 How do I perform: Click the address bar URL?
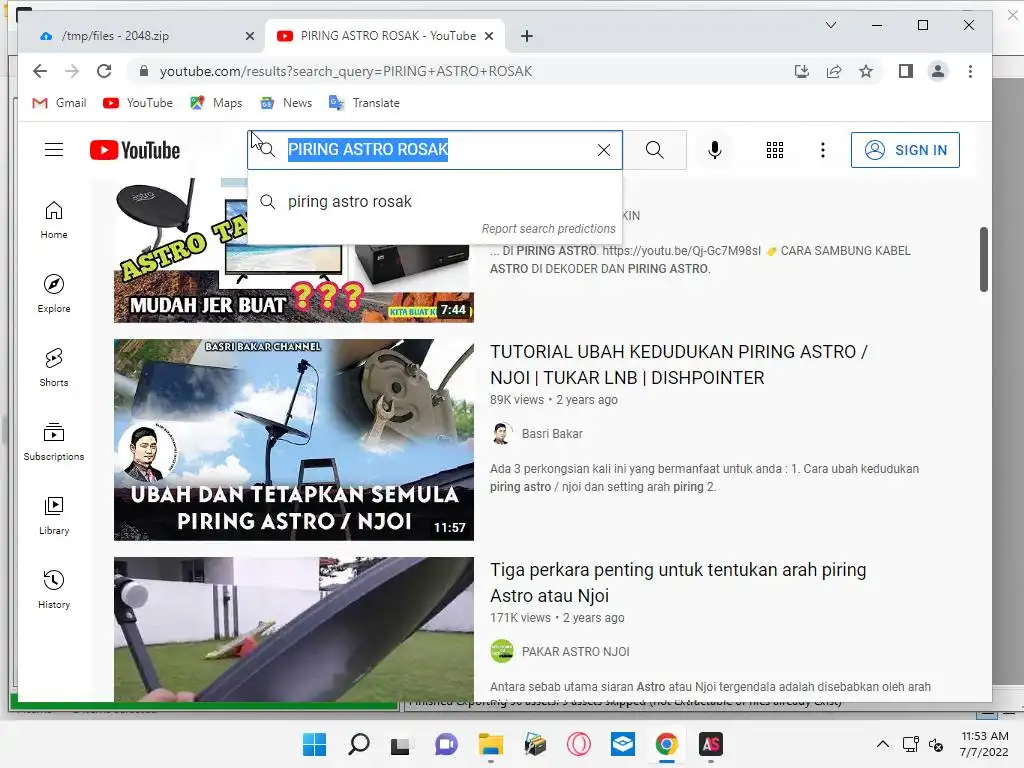tap(346, 71)
